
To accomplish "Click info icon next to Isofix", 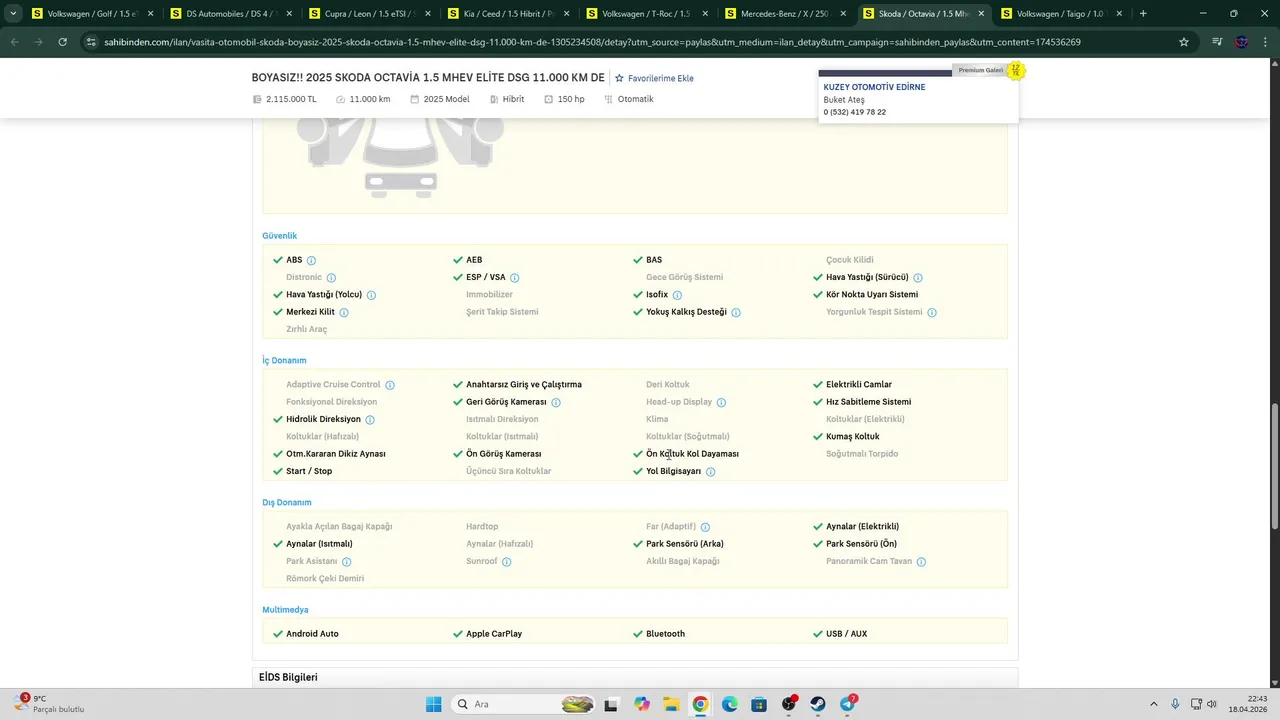I will 677,295.
